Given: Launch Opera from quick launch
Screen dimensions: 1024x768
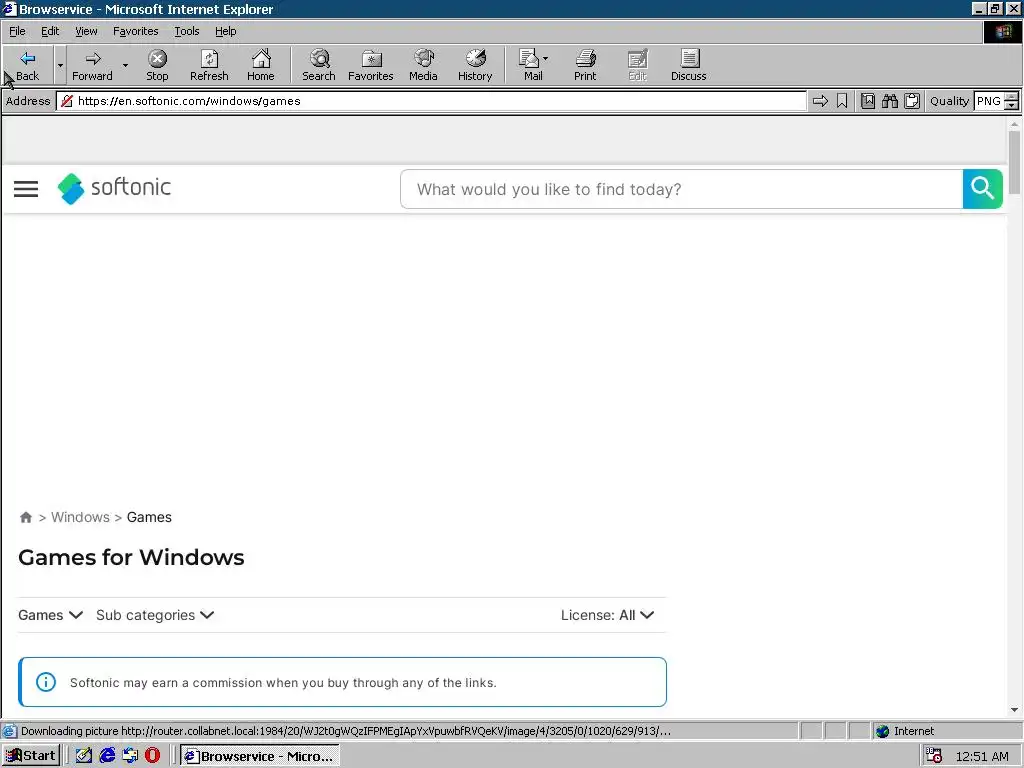Looking at the screenshot, I should tap(152, 756).
